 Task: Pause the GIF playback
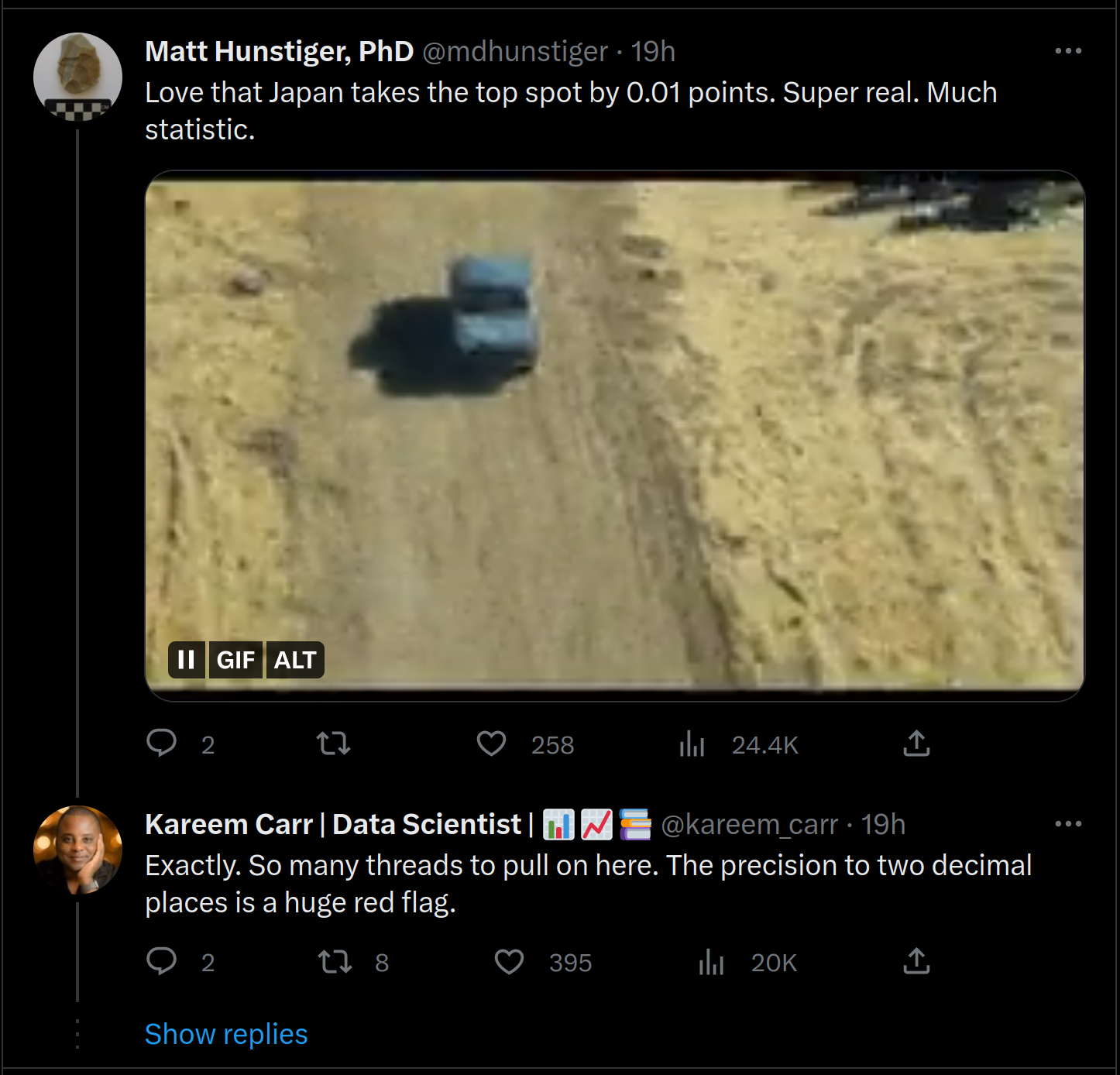pyautogui.click(x=187, y=660)
